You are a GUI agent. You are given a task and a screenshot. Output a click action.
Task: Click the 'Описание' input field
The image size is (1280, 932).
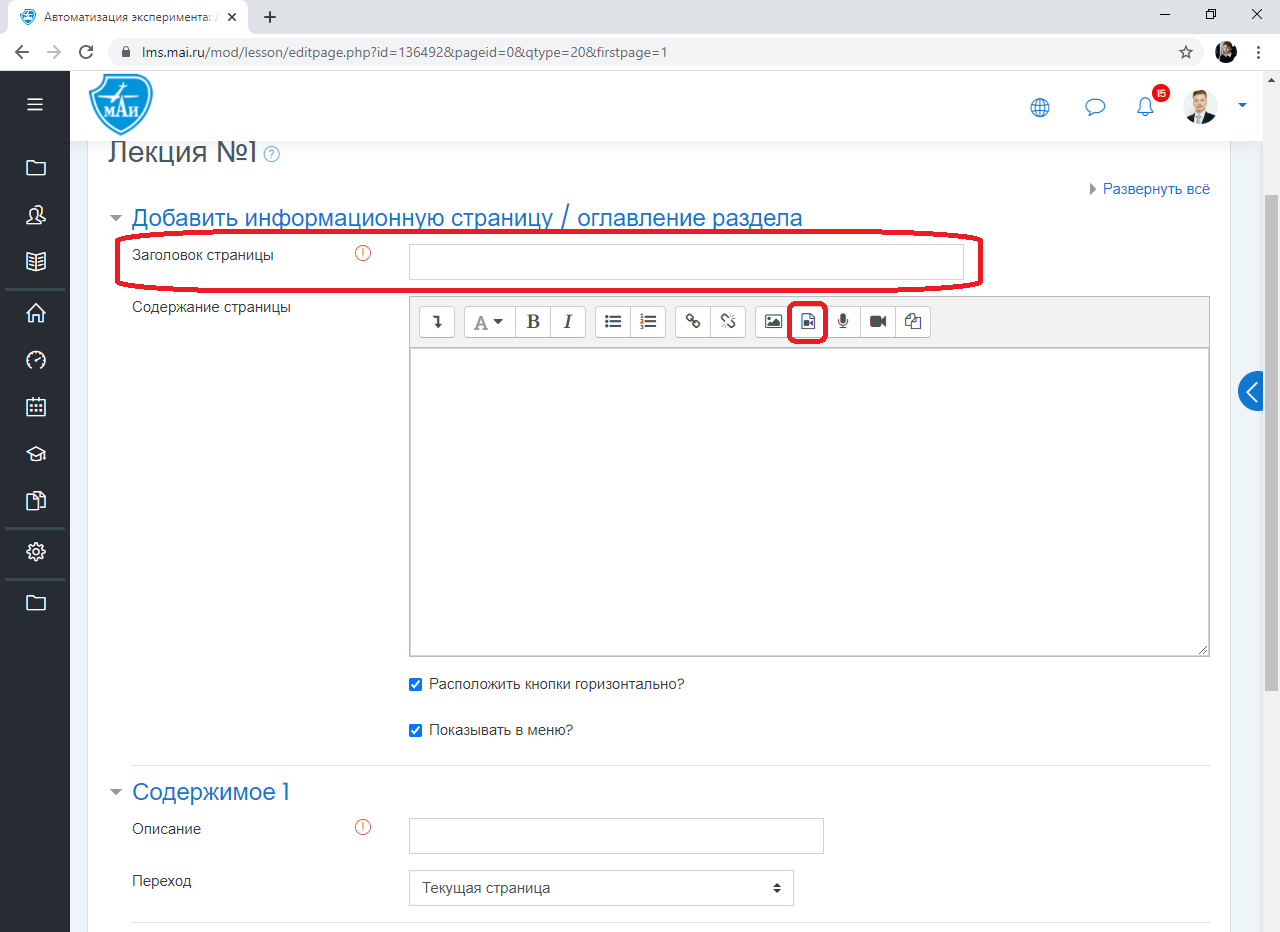pyautogui.click(x=616, y=836)
